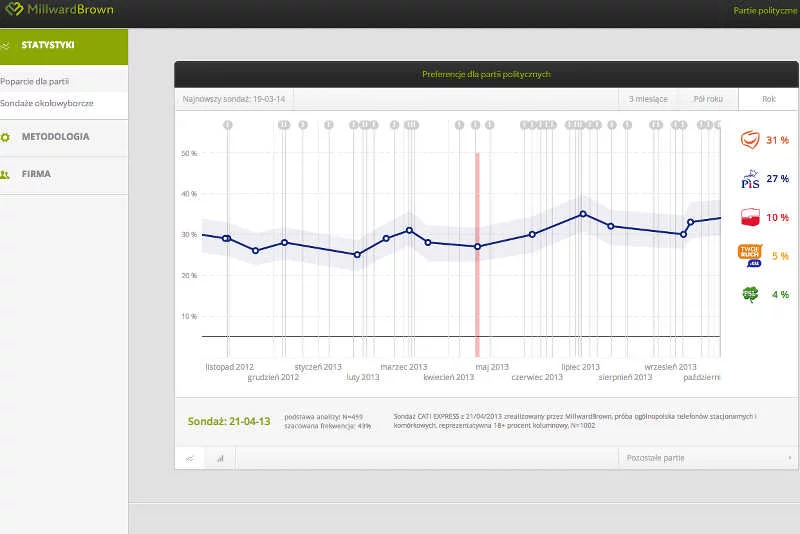This screenshot has height=534, width=800.
Task: Click the event marker above listopad 2012
Action: tap(228, 125)
